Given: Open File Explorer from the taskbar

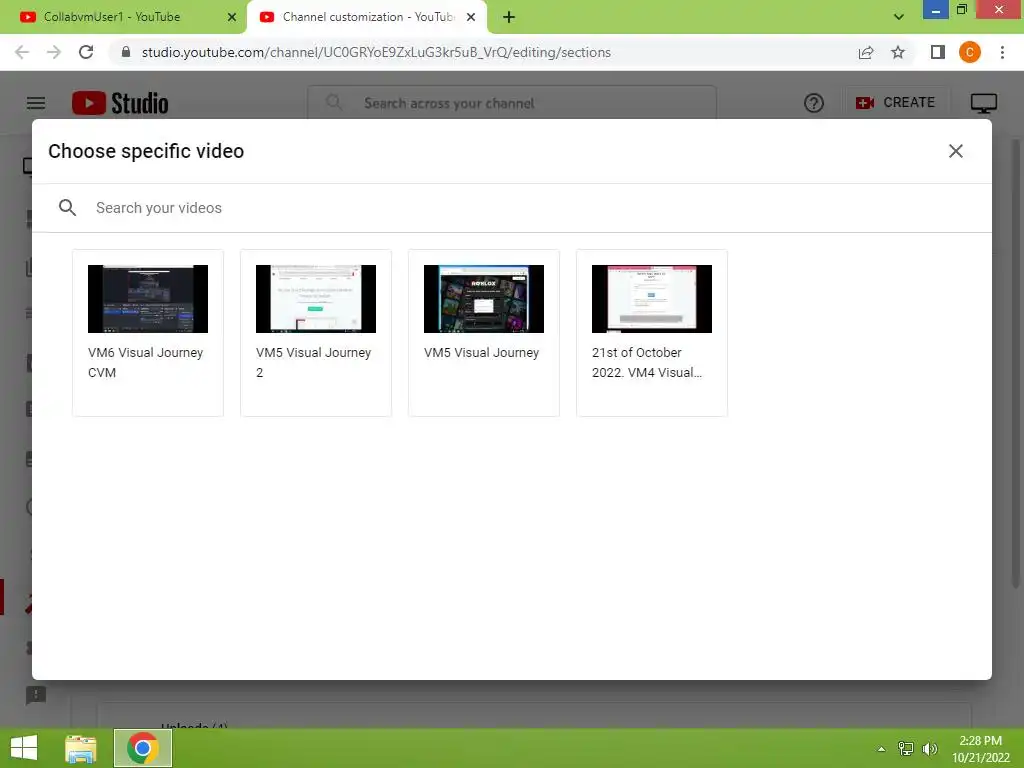Looking at the screenshot, I should [81, 748].
